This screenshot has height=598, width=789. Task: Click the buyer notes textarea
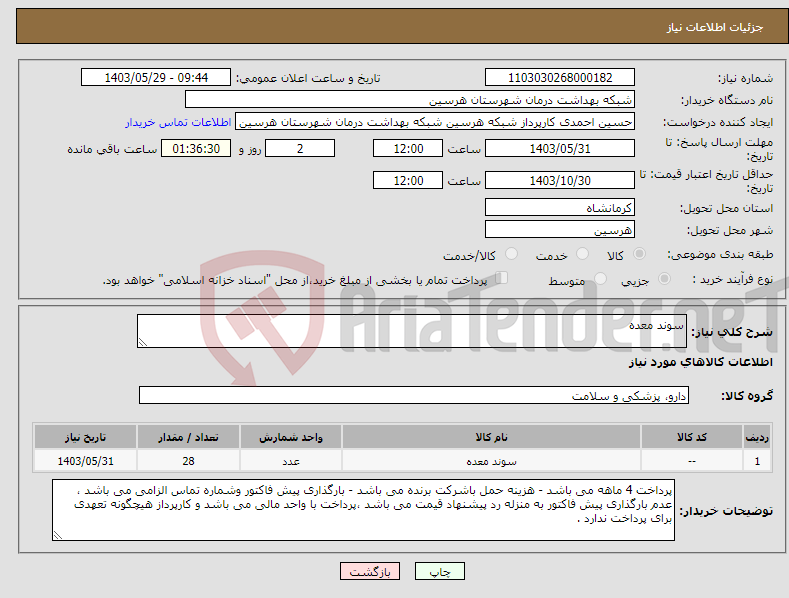click(x=363, y=510)
